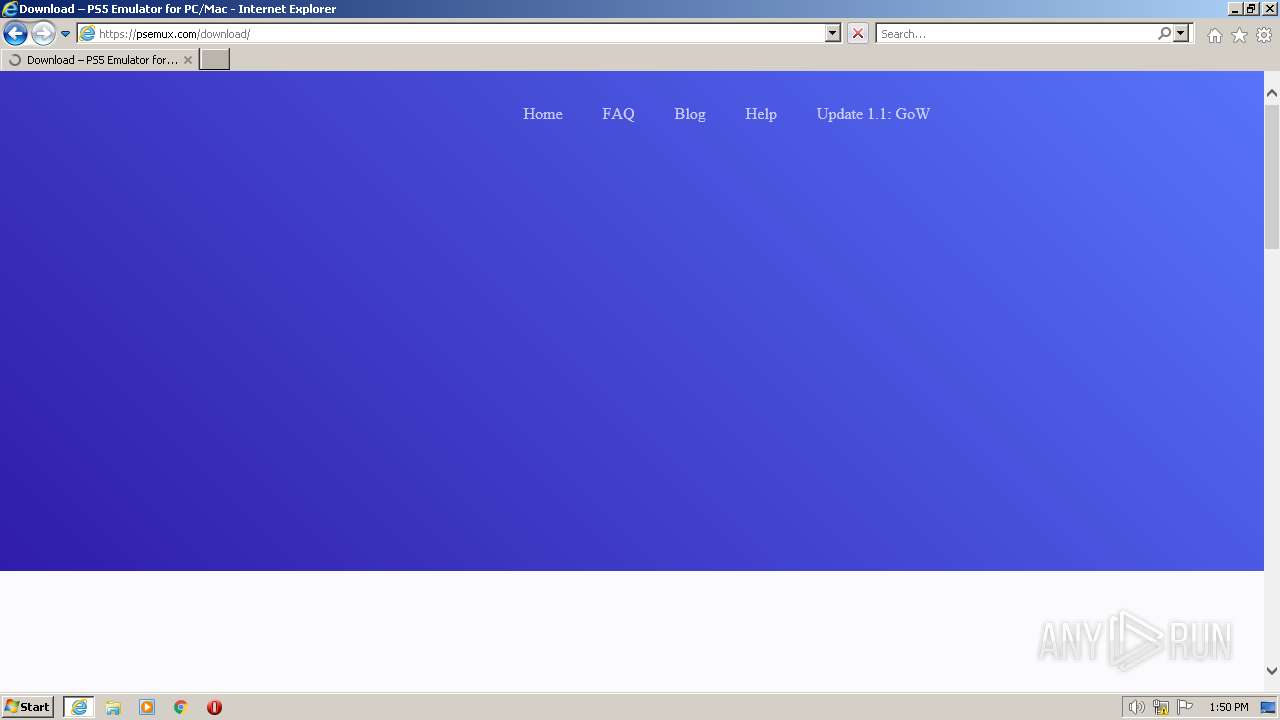The image size is (1280, 720).
Task: Open Windows Explorer folder taskbar icon
Action: pyautogui.click(x=113, y=707)
